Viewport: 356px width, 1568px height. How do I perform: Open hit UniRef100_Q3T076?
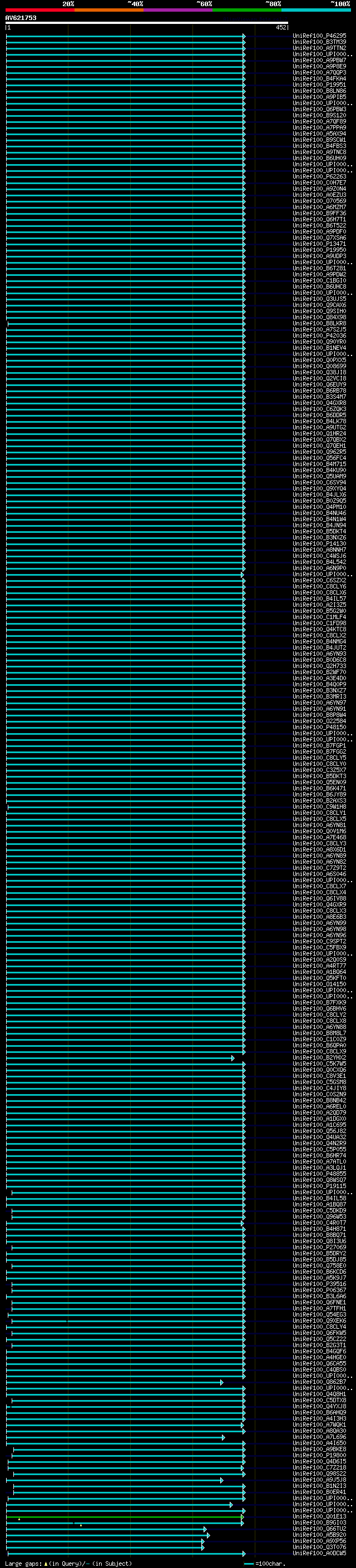(x=319, y=1547)
